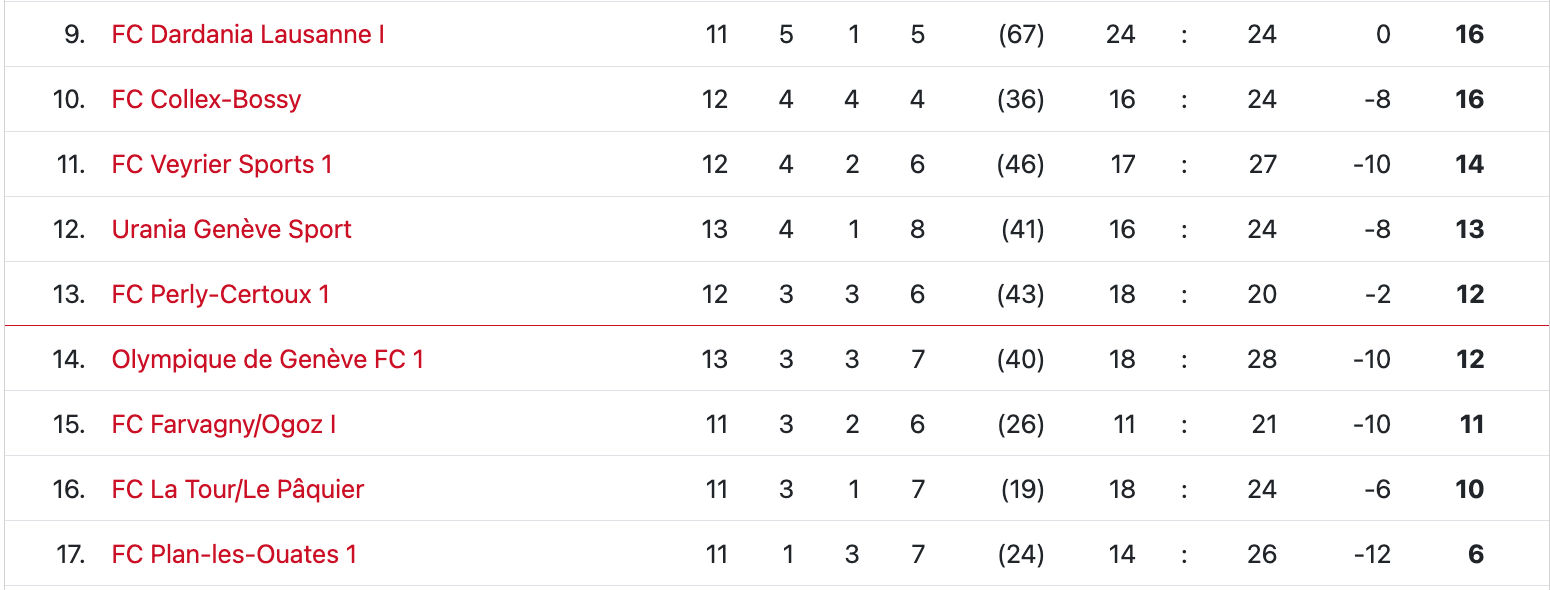Click the Olympique de Genève FC 1 link

pos(267,360)
